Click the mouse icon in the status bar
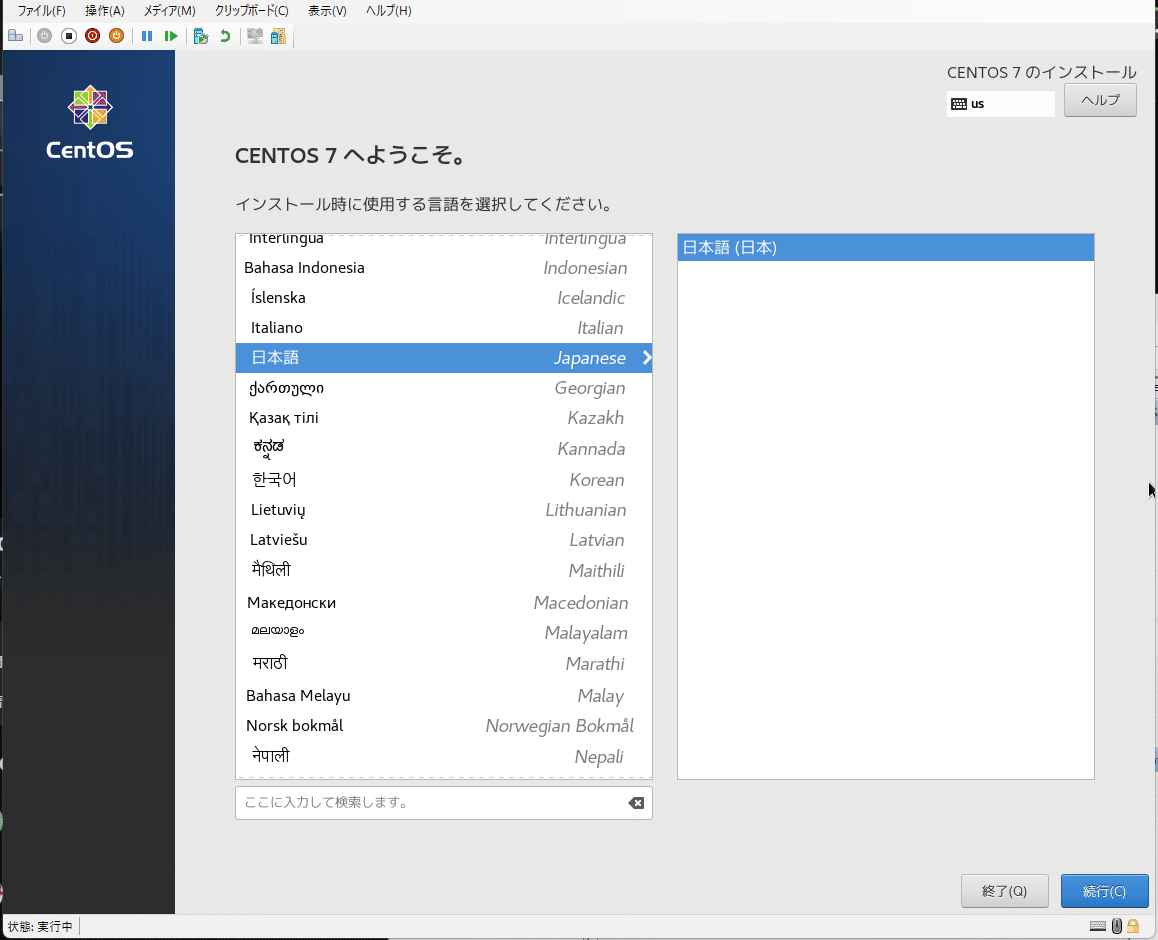This screenshot has height=940, width=1158. click(1117, 926)
